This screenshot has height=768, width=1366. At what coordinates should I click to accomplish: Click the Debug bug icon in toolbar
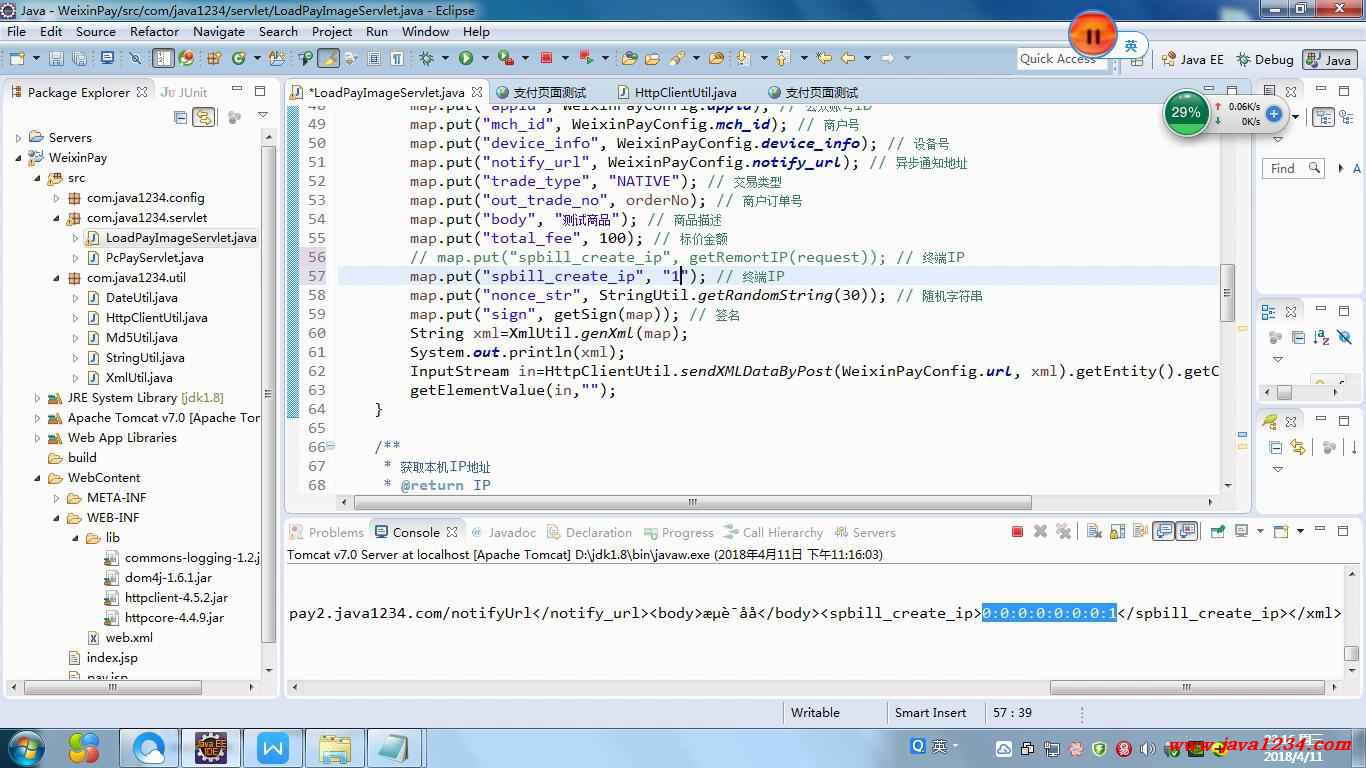tap(426, 58)
